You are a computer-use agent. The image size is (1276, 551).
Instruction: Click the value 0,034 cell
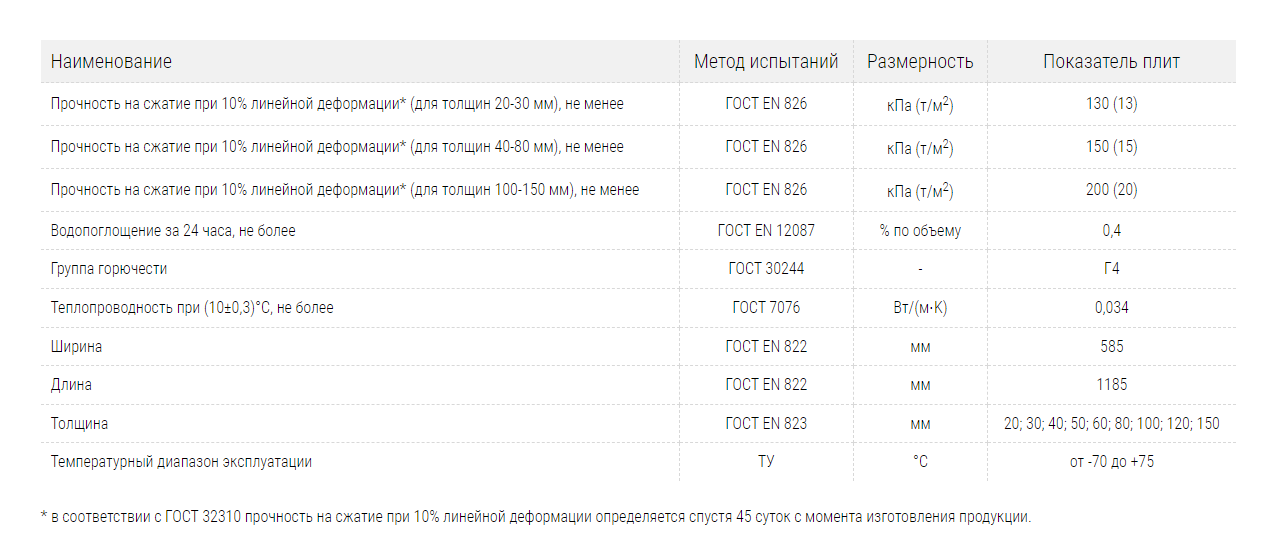[1112, 308]
